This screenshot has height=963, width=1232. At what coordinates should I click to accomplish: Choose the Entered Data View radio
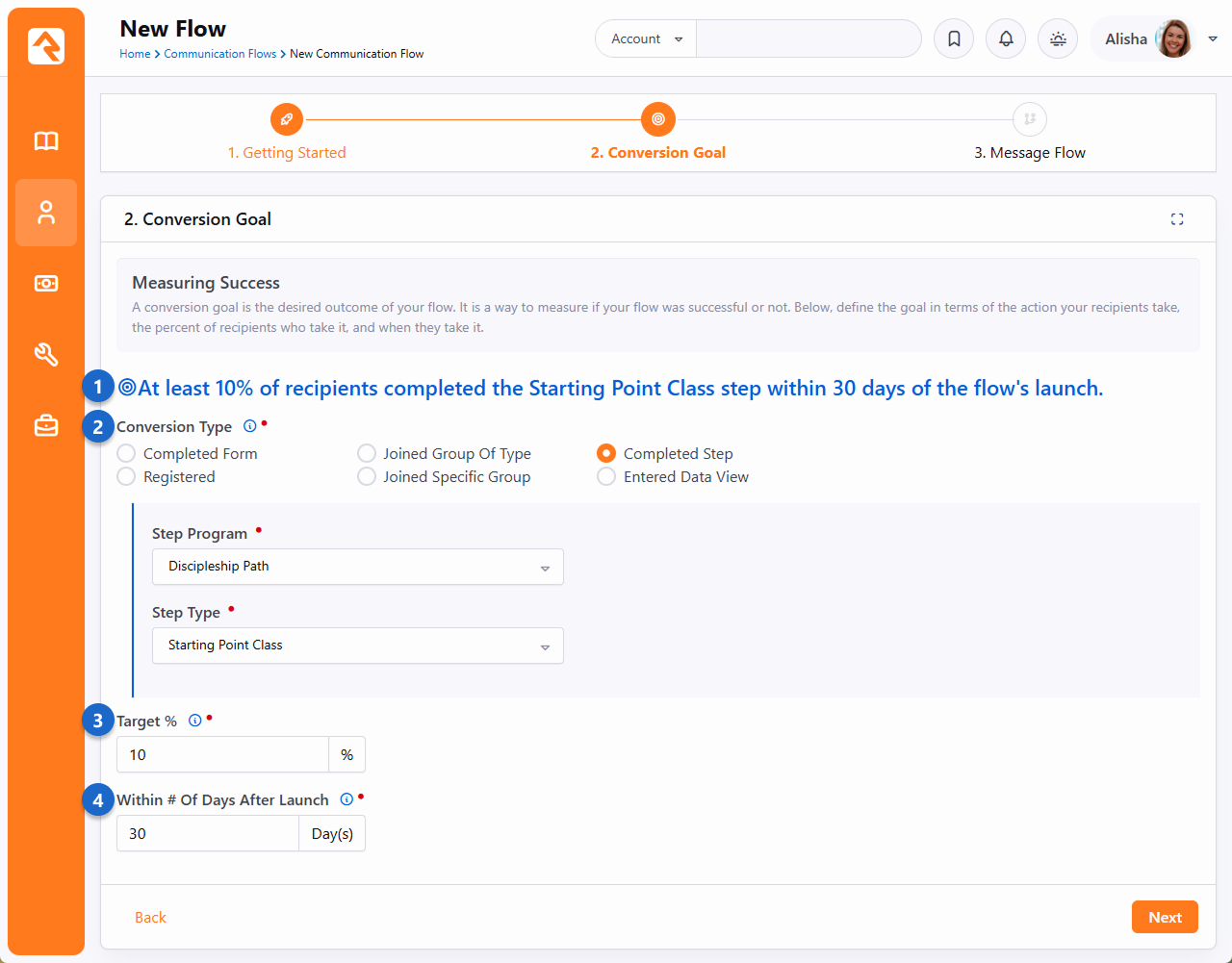point(606,477)
